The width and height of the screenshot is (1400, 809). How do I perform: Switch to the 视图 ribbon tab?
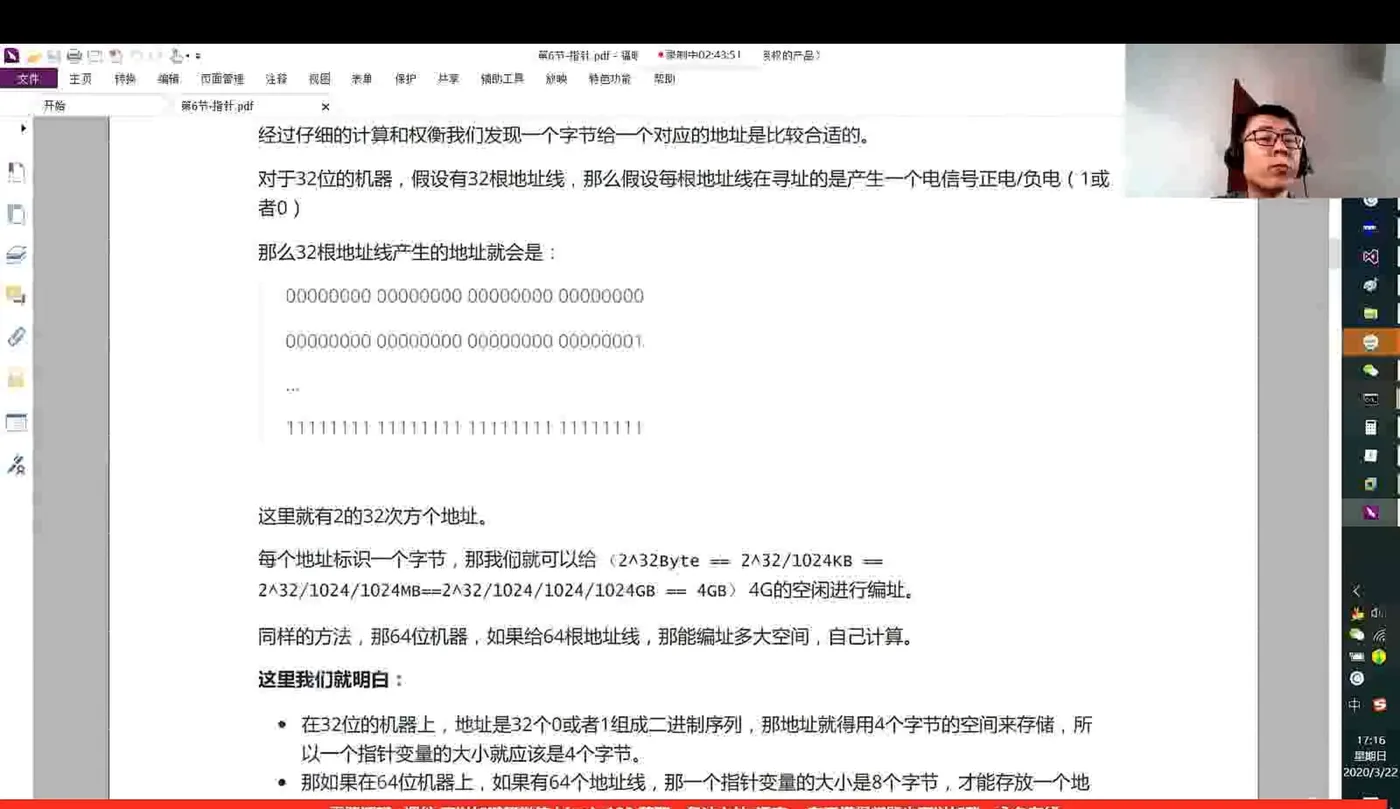click(x=319, y=79)
